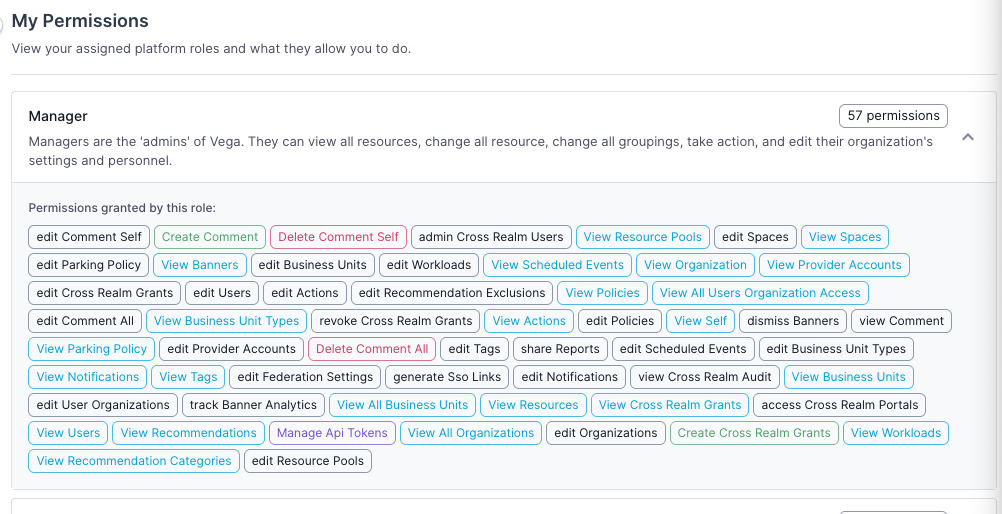
Task: Select the Create Comment permission tag
Action: pyautogui.click(x=210, y=237)
